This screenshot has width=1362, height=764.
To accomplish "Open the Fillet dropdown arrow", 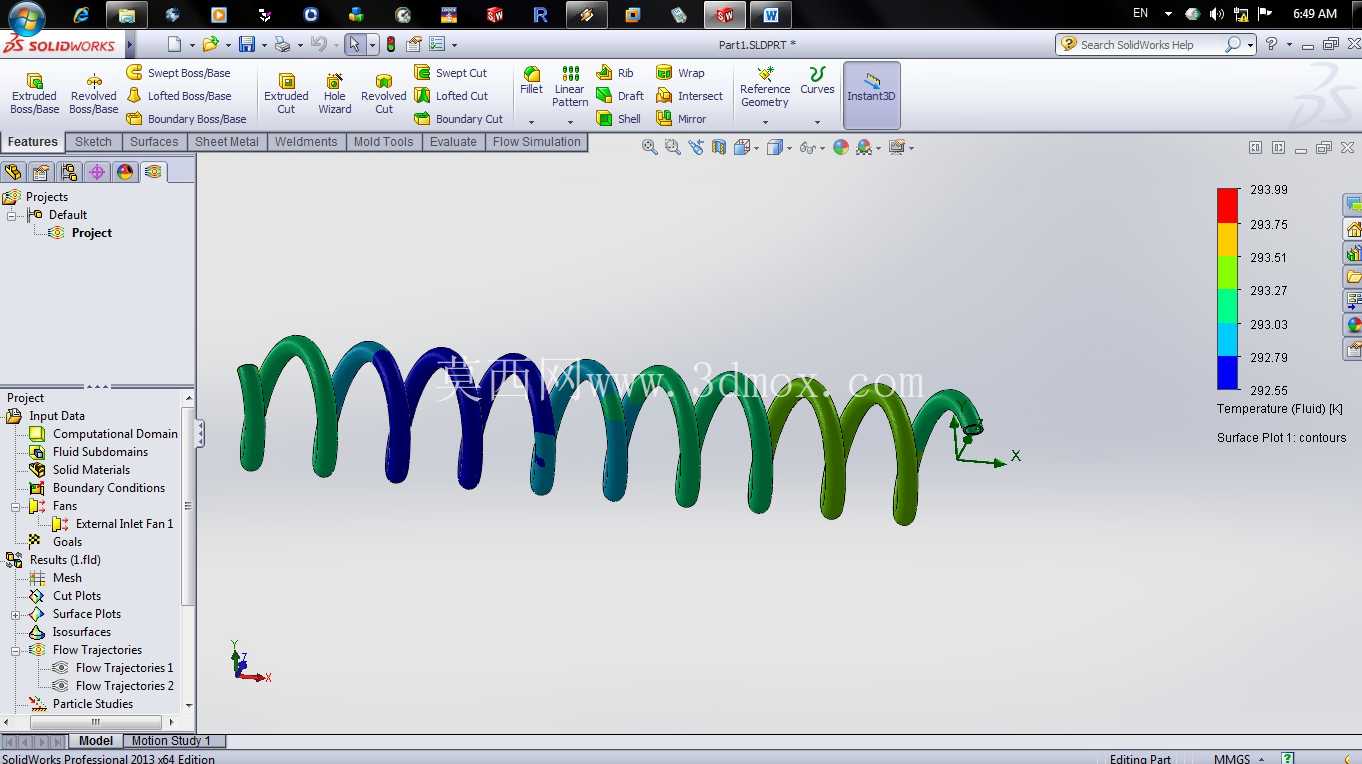I will 531,123.
